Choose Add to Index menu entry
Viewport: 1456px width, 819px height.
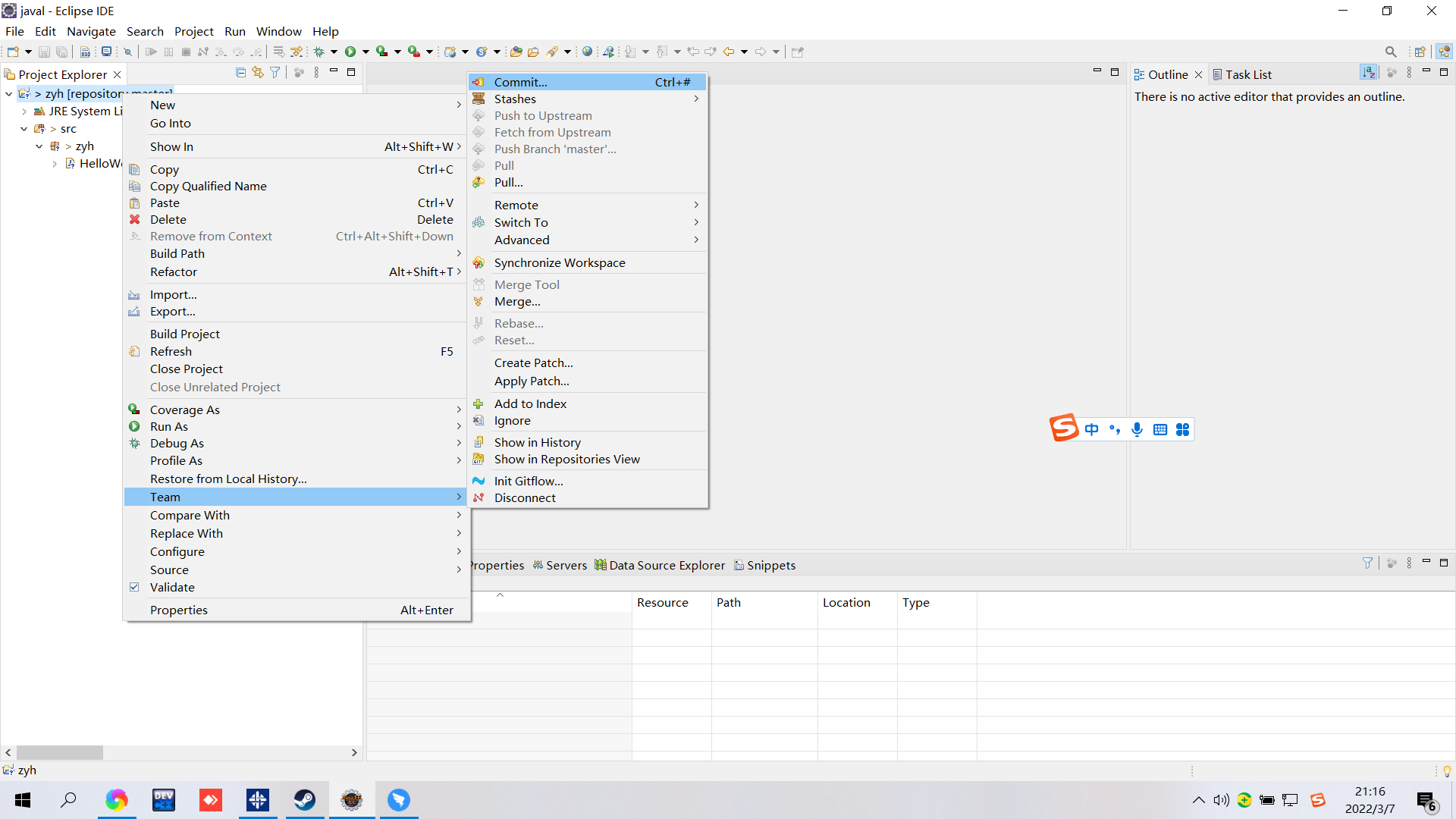pos(530,403)
